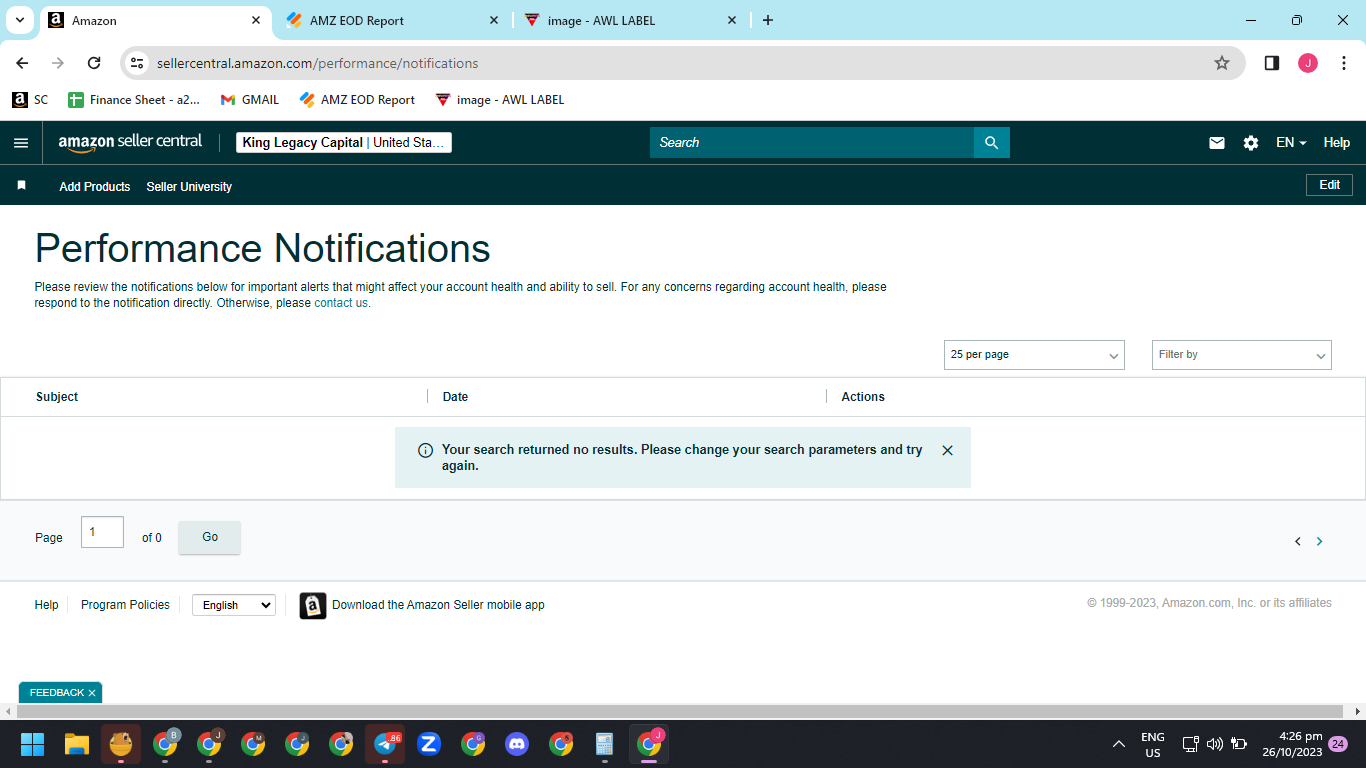Toggle the Chrome side panel
This screenshot has width=1366, height=768.
(1272, 63)
